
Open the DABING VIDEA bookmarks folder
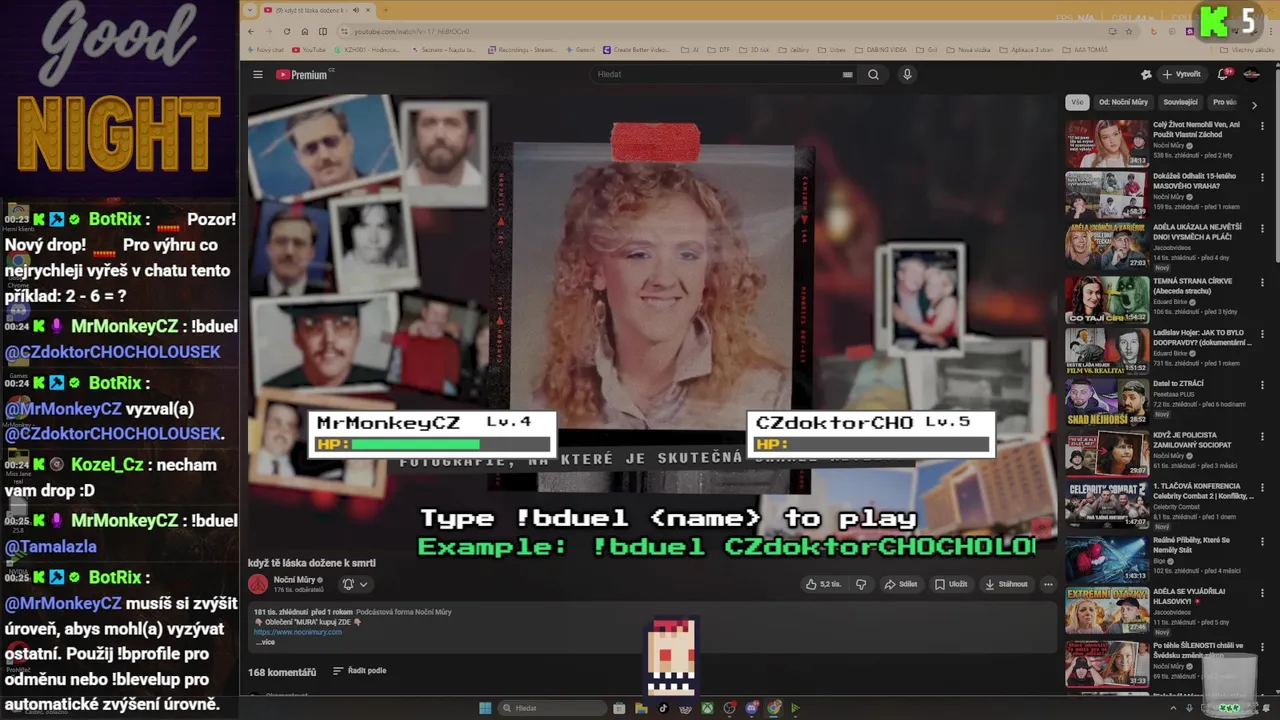coord(879,50)
